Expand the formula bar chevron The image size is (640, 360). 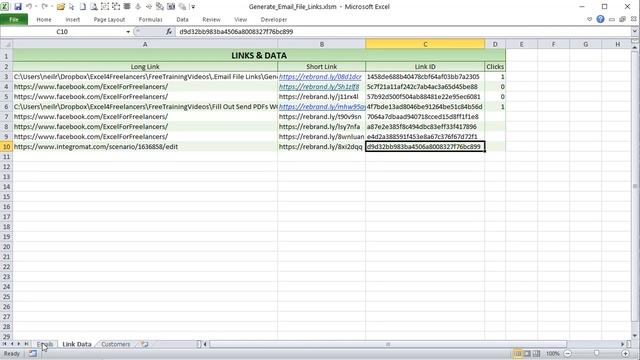[x=635, y=31]
